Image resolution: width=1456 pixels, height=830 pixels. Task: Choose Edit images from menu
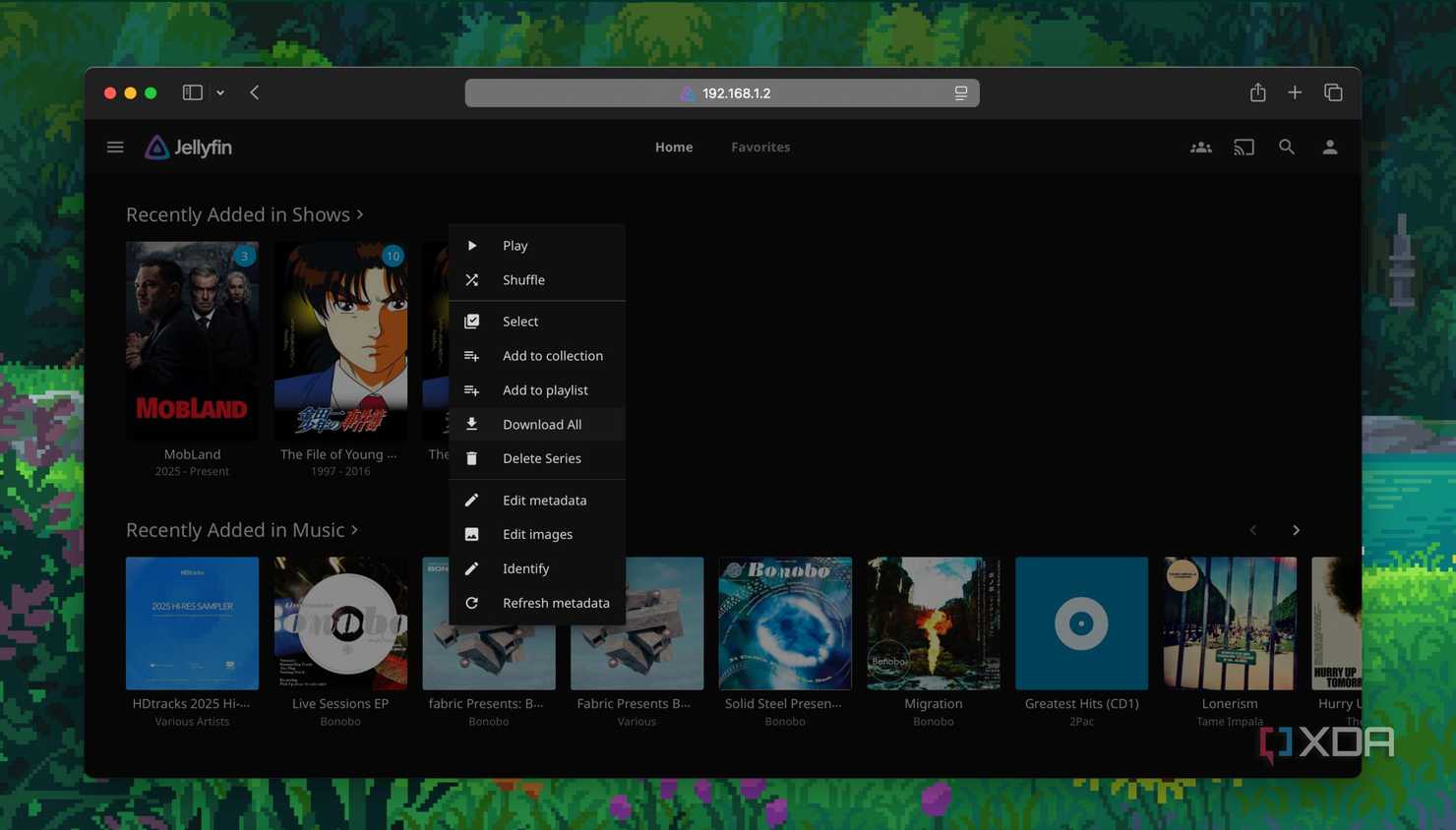[537, 534]
